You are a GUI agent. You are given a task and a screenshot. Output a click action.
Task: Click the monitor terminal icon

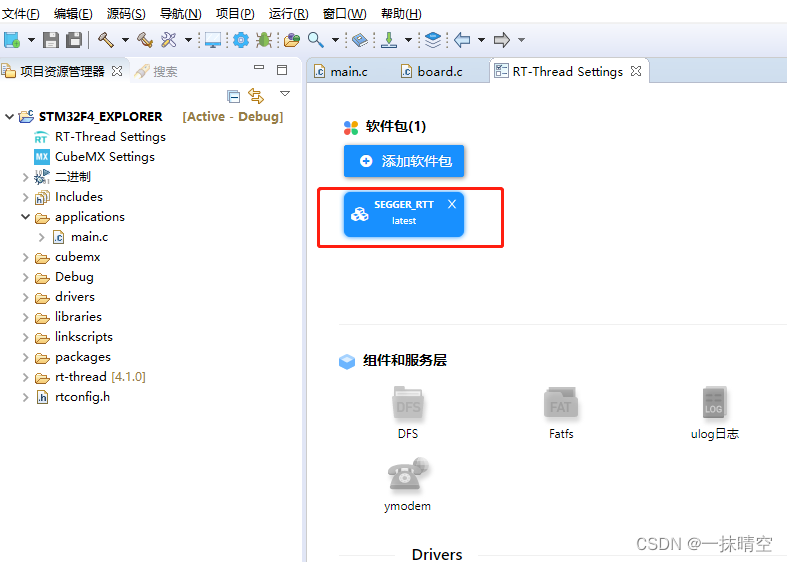click(x=213, y=40)
